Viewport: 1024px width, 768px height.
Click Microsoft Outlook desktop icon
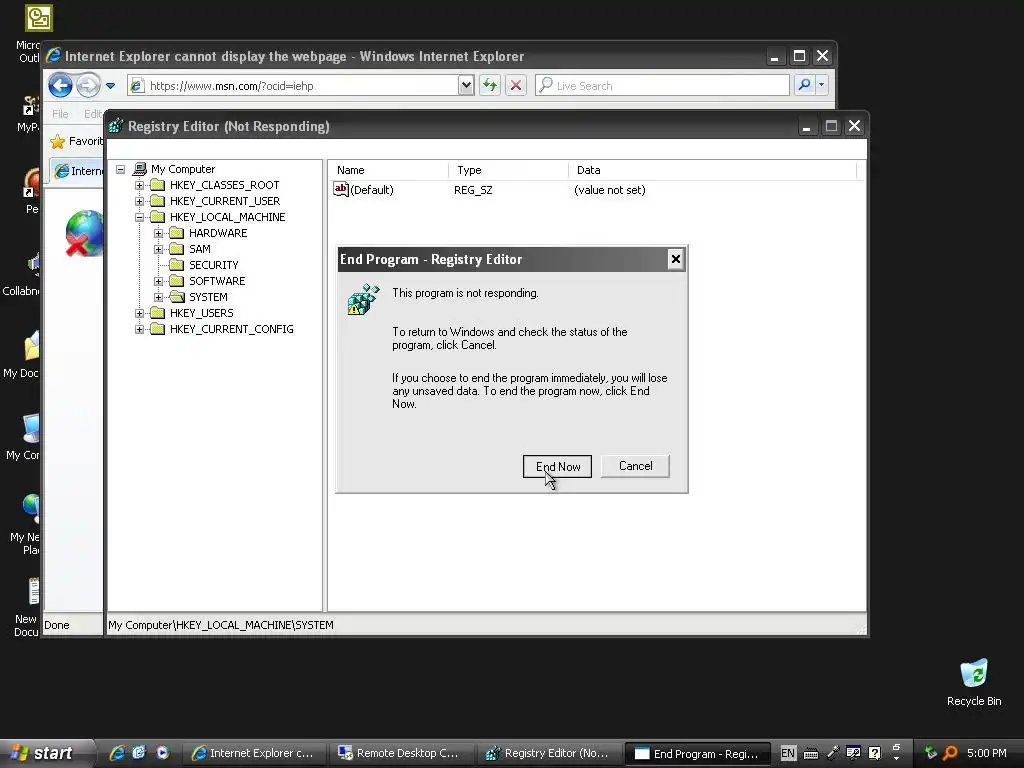tap(39, 18)
